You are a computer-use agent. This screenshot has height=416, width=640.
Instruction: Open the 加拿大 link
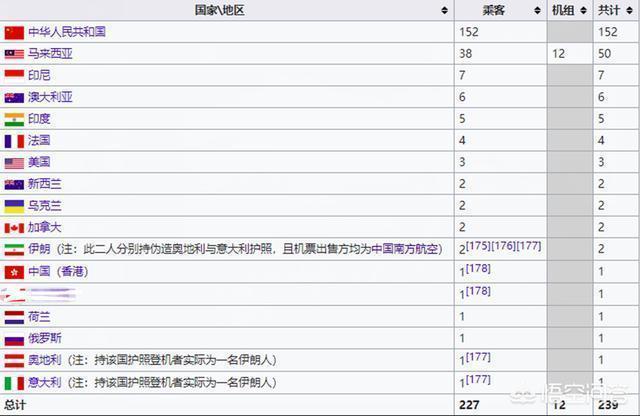45,227
